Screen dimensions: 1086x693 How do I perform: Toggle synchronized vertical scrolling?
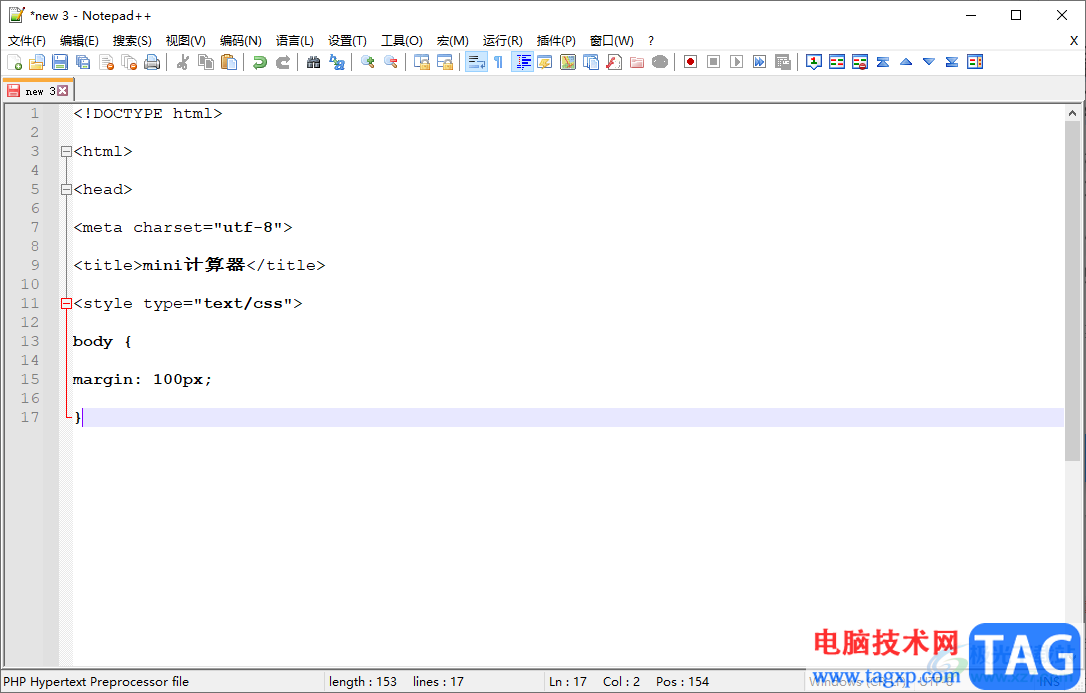pos(422,62)
